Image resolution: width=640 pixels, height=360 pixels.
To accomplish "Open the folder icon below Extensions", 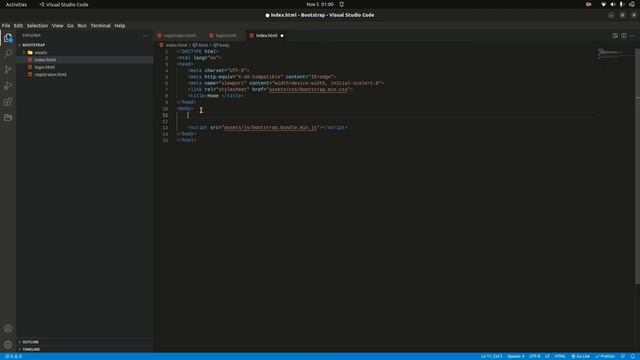I will click(x=8, y=118).
